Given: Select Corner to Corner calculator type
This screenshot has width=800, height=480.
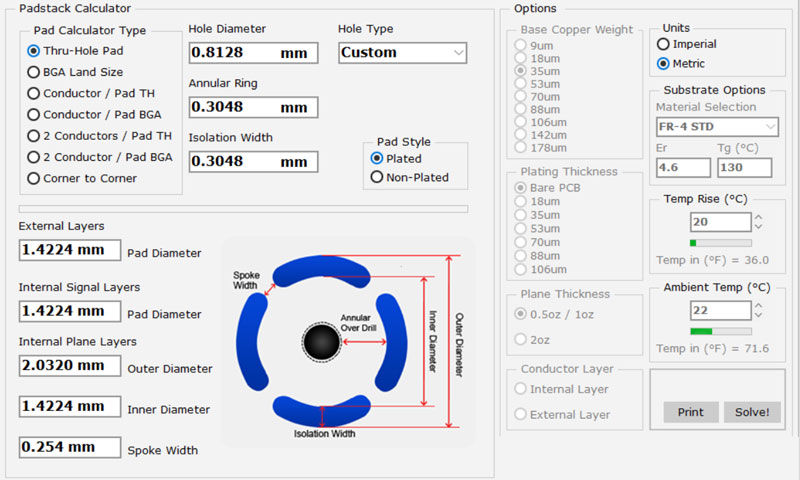Looking at the screenshot, I should (34, 178).
